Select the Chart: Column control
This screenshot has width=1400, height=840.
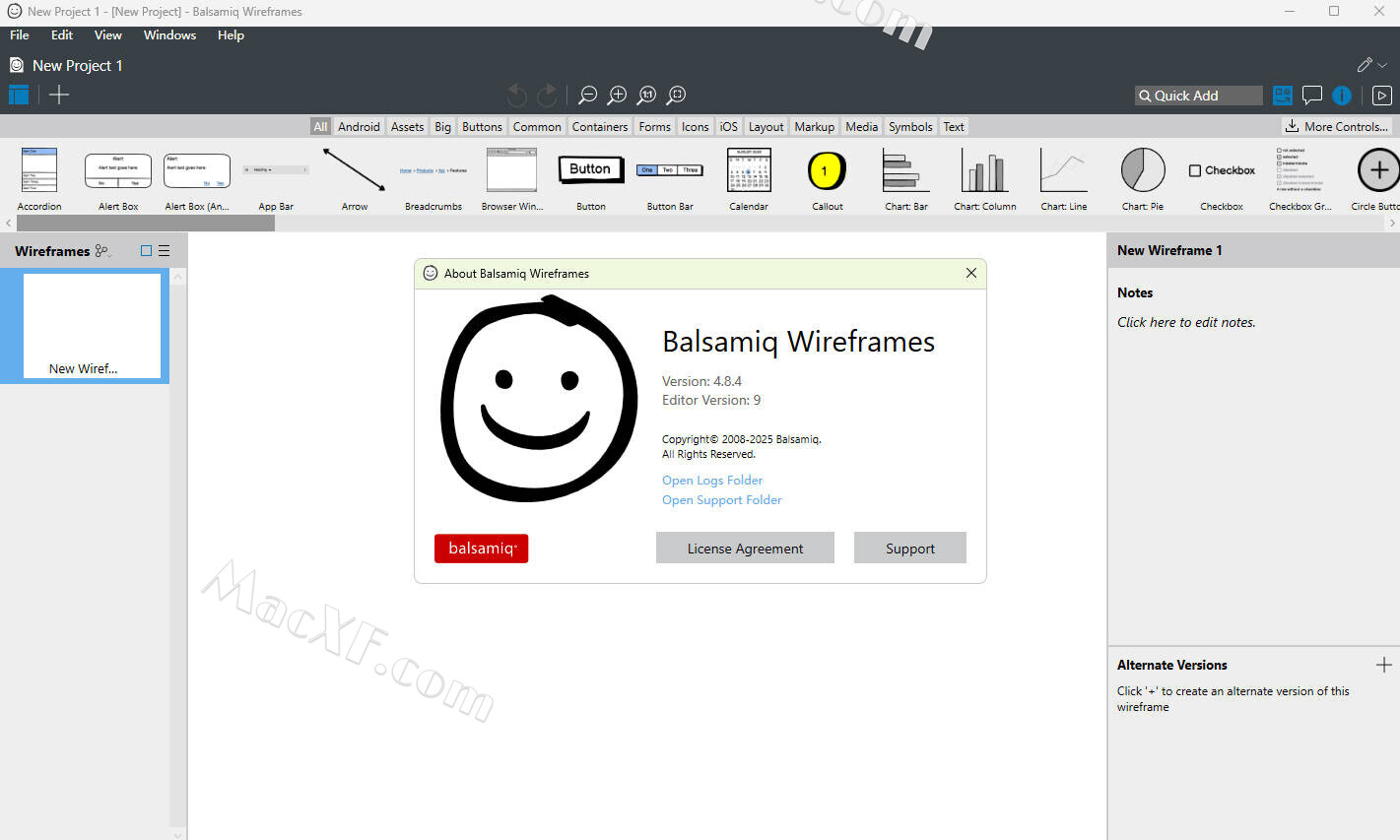click(x=985, y=179)
